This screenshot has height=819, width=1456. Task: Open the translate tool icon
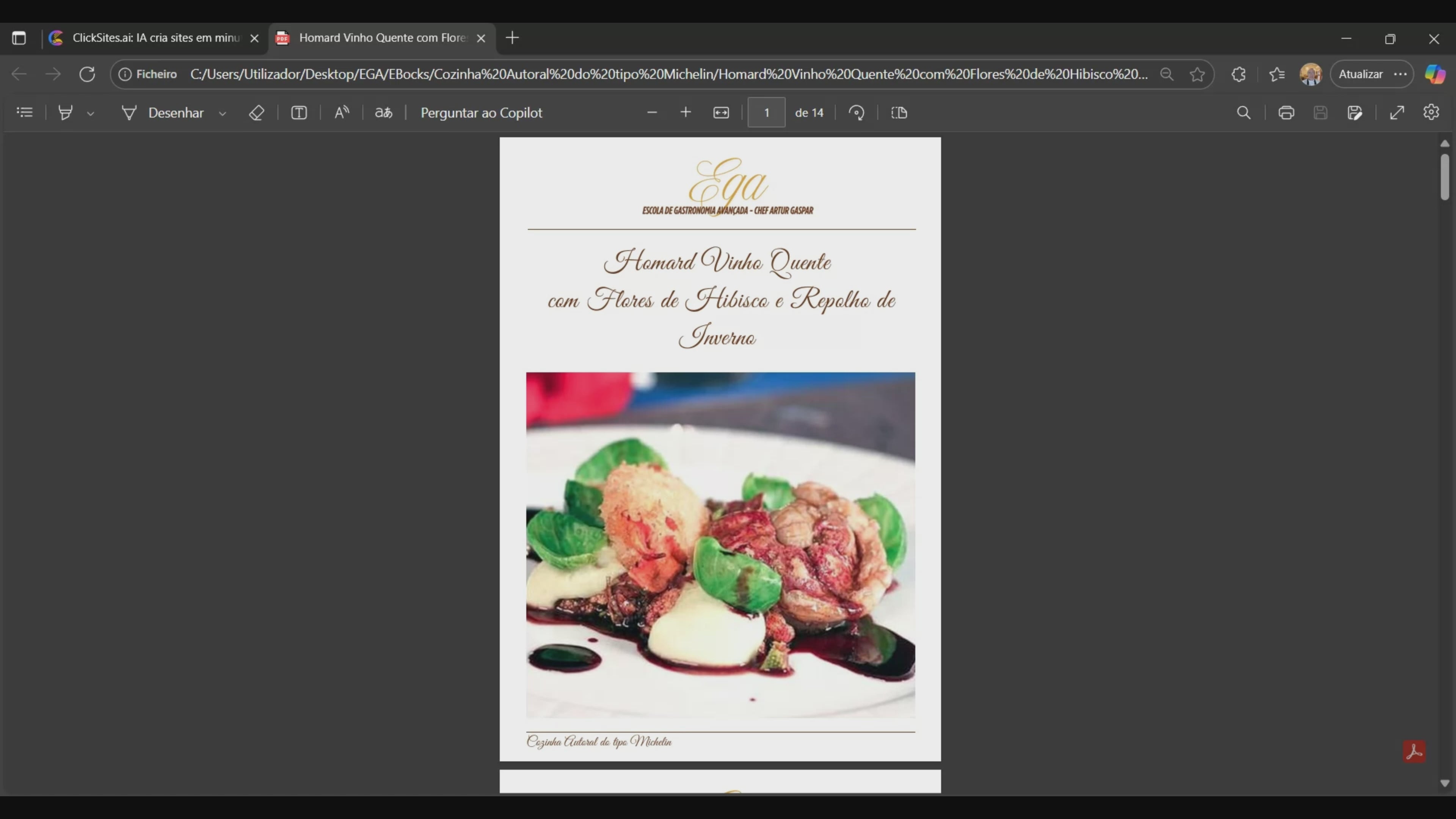coord(383,113)
